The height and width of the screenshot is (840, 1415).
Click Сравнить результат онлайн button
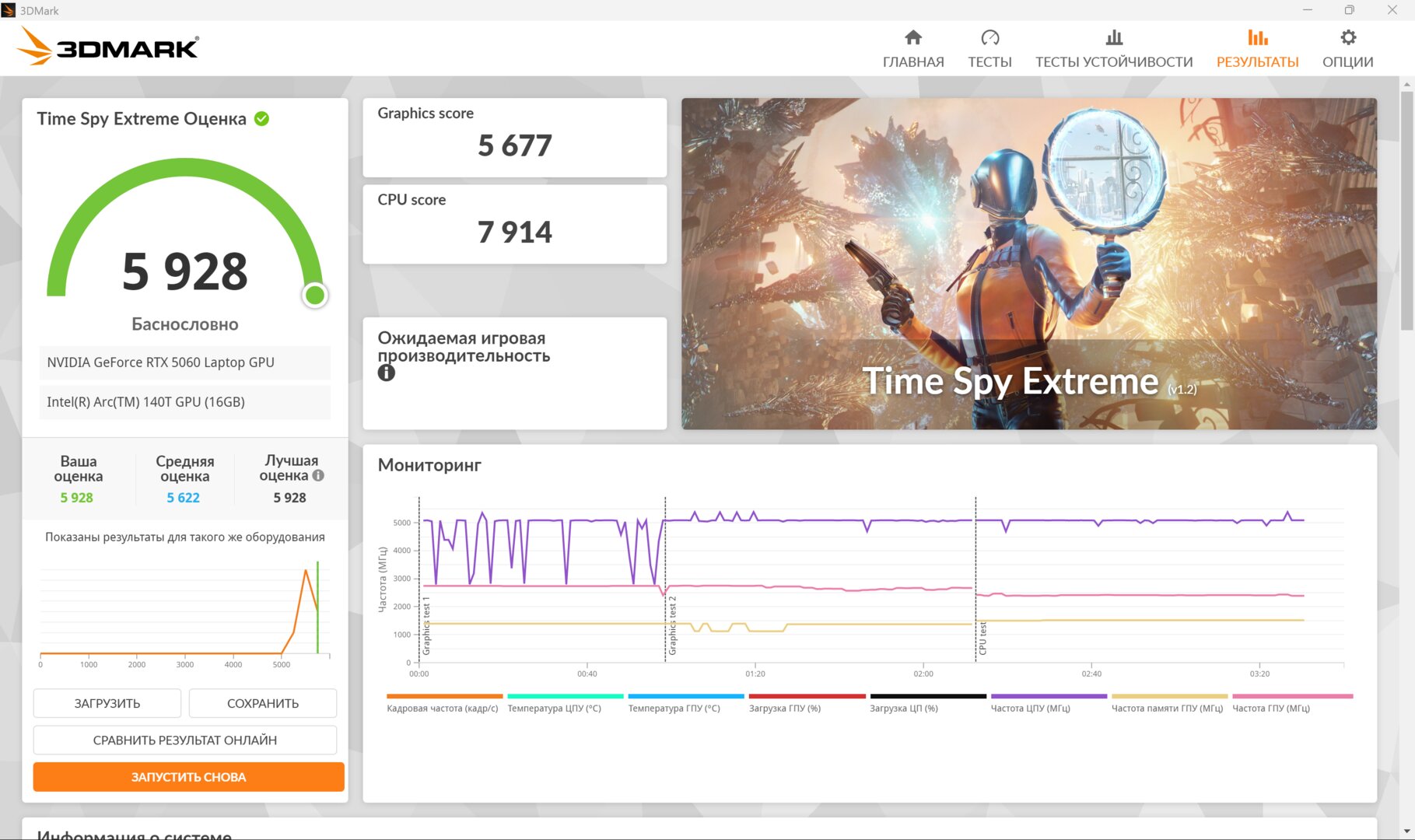[x=185, y=740]
